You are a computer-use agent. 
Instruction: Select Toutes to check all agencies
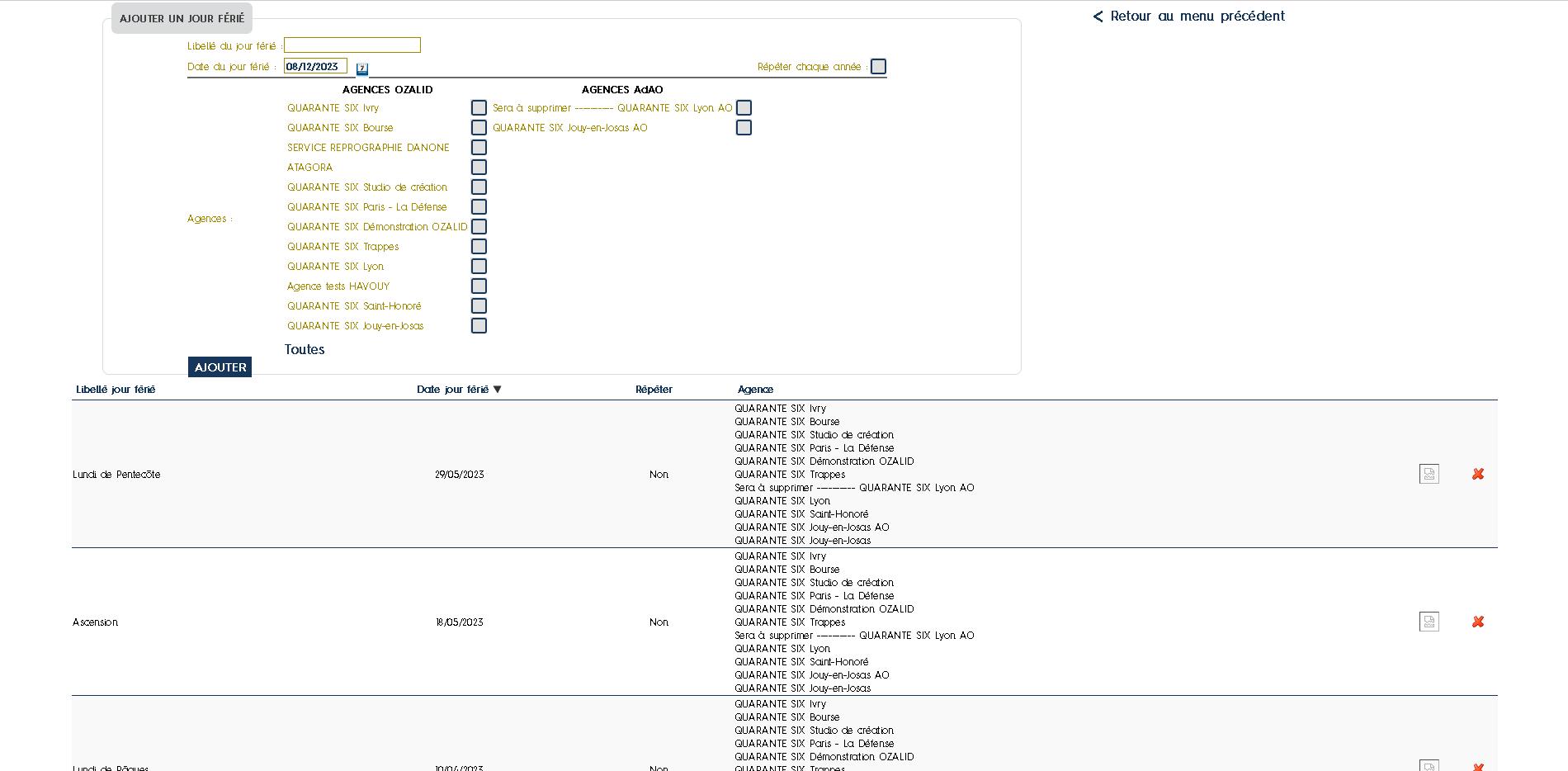[305, 350]
